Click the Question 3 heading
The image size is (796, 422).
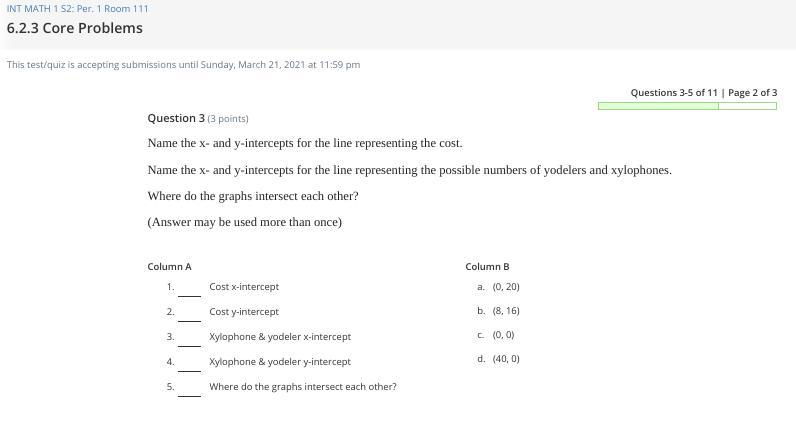(176, 118)
